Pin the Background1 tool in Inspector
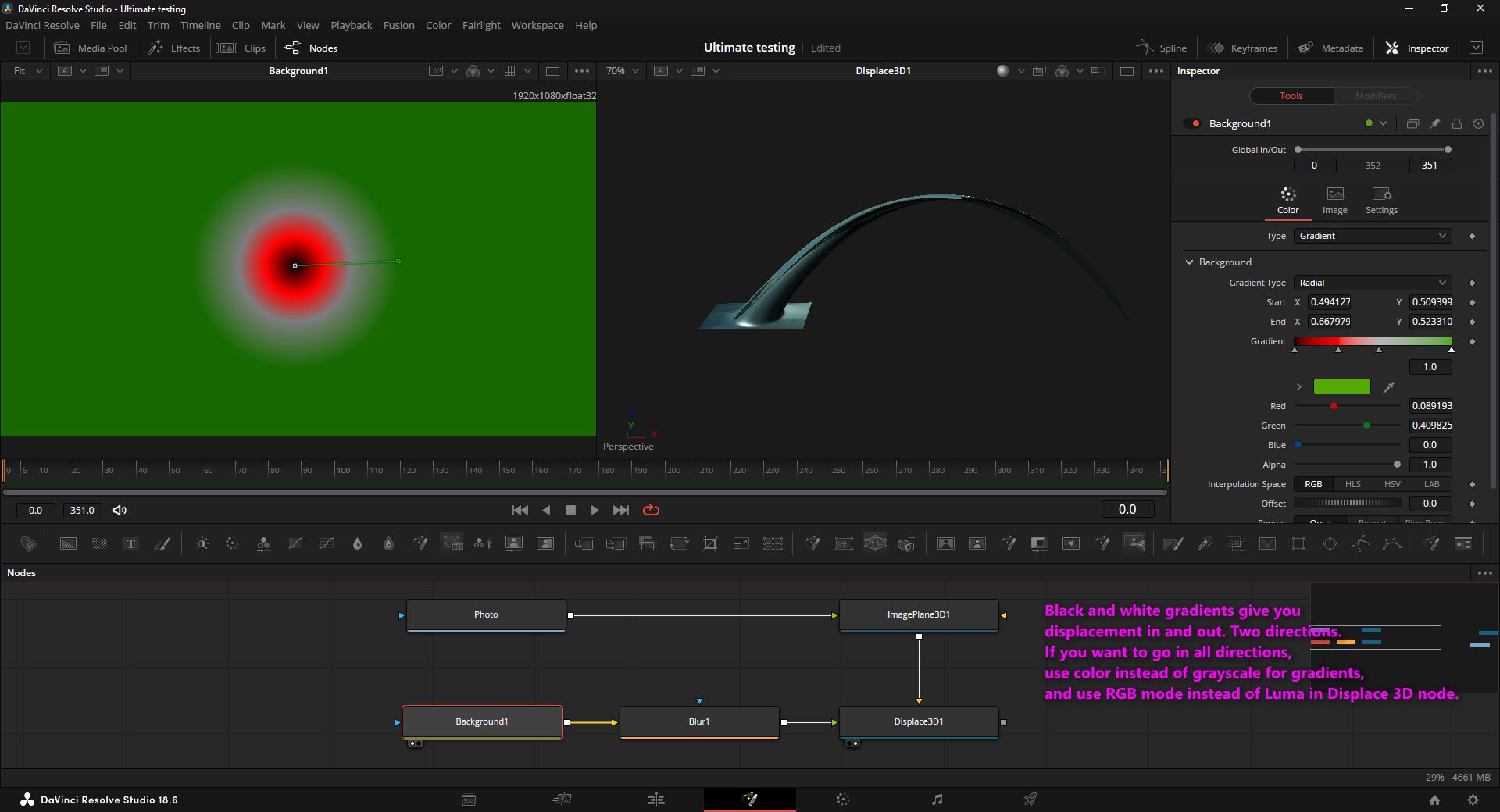The image size is (1500, 812). tap(1434, 123)
